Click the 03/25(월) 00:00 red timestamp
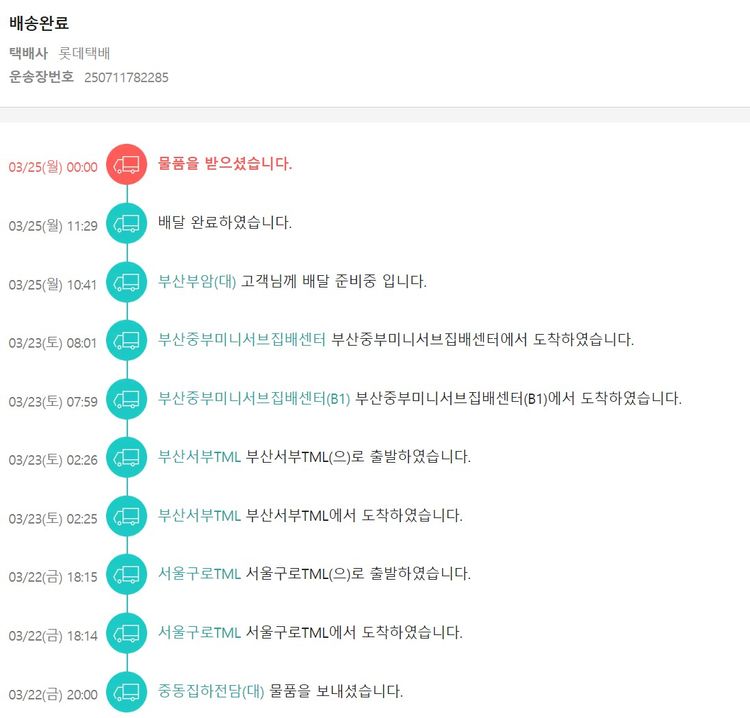 (53, 167)
